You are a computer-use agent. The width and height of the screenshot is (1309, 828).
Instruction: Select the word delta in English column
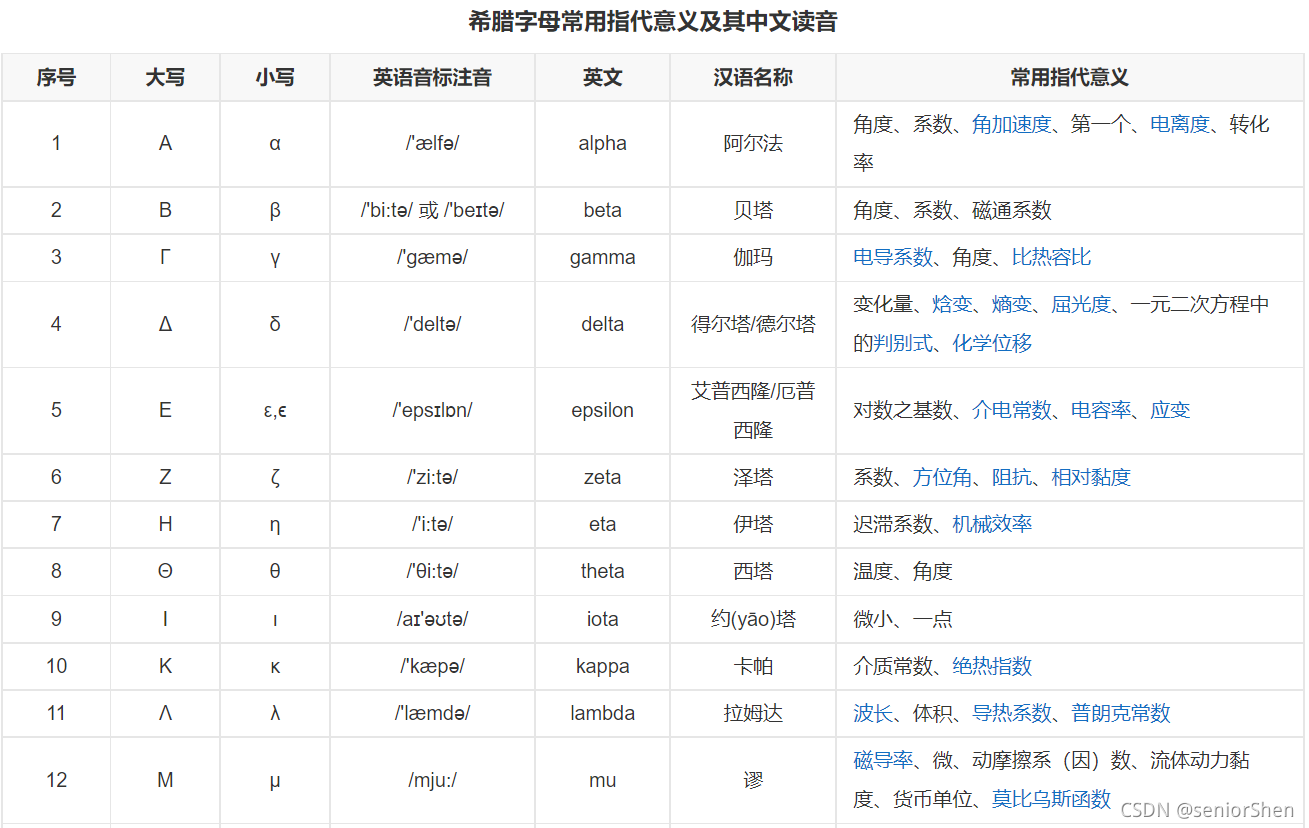click(603, 324)
